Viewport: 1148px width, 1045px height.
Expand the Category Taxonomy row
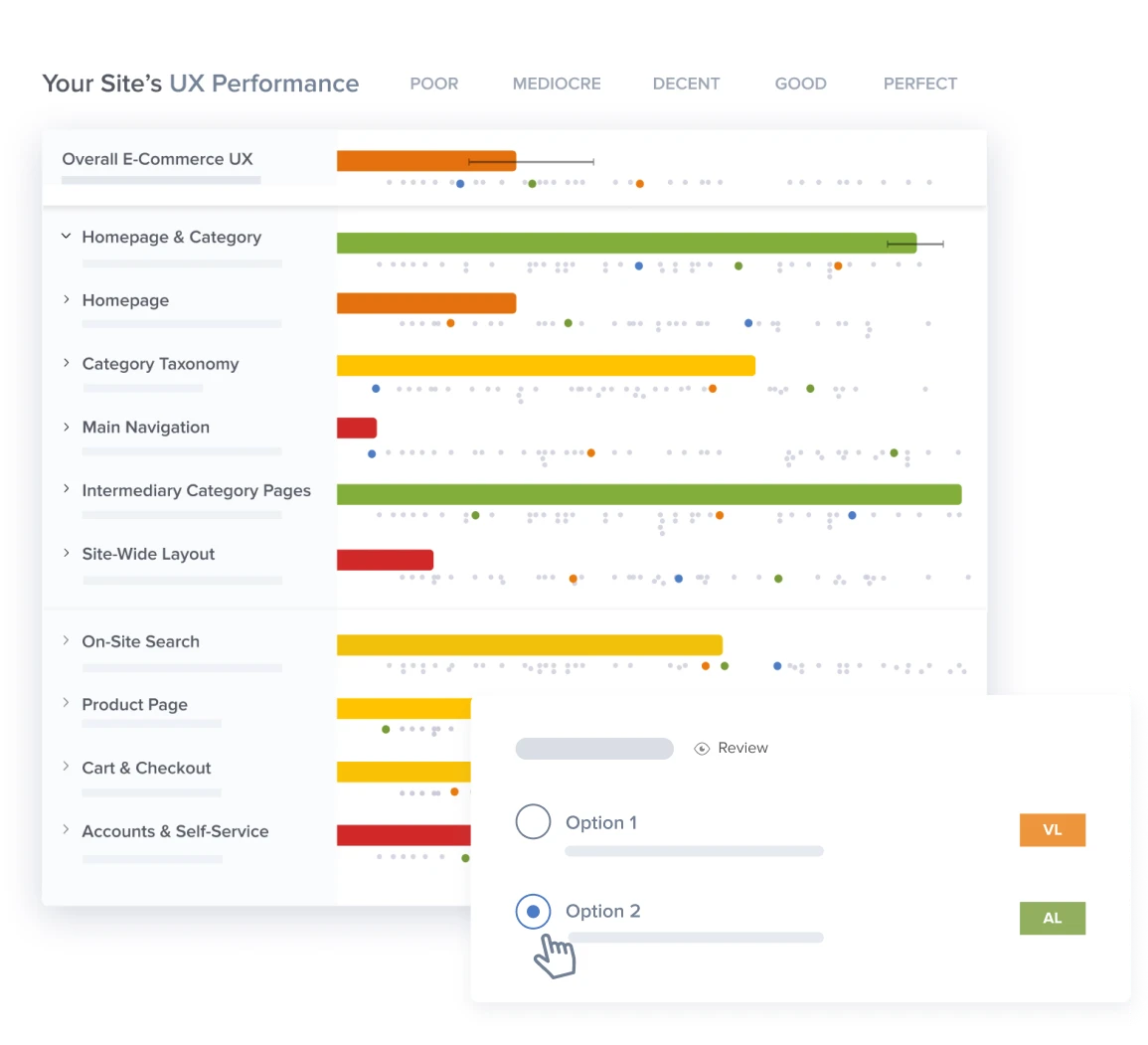66,363
